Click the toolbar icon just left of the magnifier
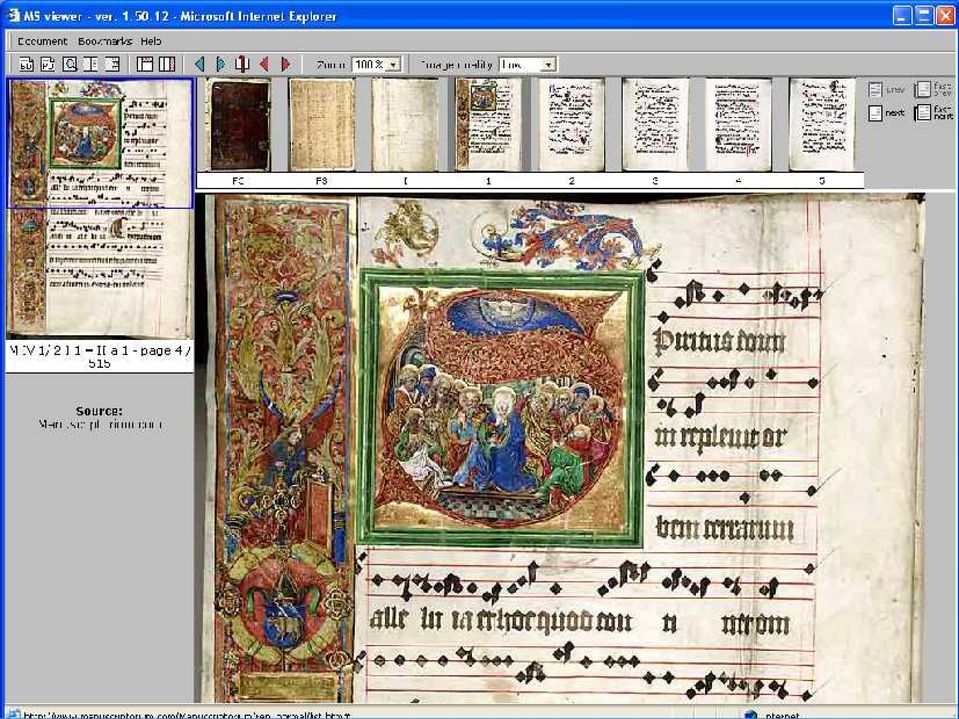This screenshot has width=959, height=719. (x=48, y=64)
